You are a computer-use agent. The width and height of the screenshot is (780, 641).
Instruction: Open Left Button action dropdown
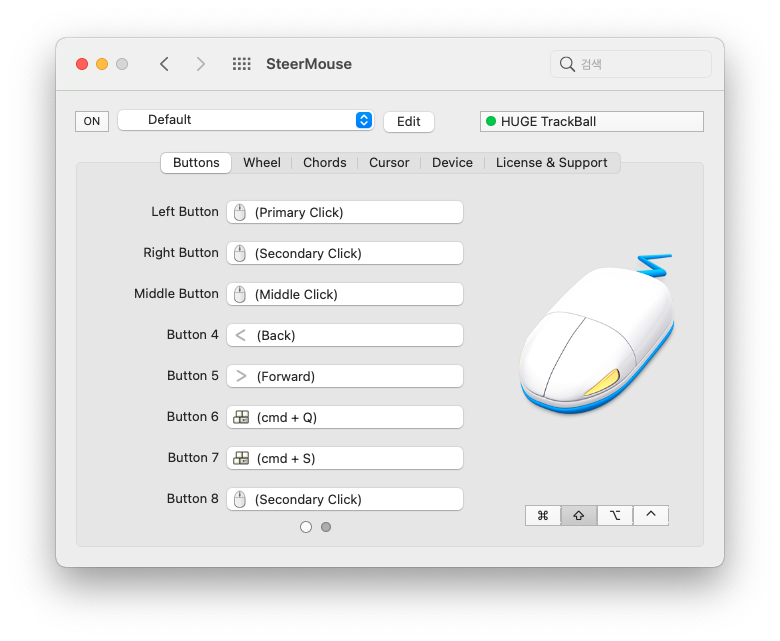345,212
